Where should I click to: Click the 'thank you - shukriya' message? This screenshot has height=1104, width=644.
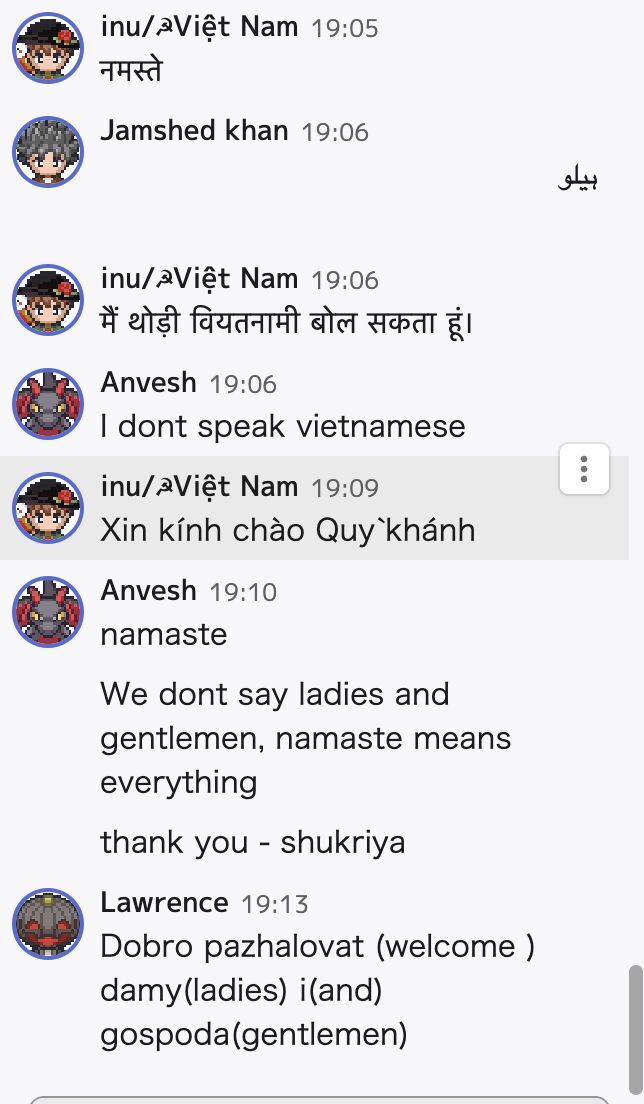(x=253, y=843)
